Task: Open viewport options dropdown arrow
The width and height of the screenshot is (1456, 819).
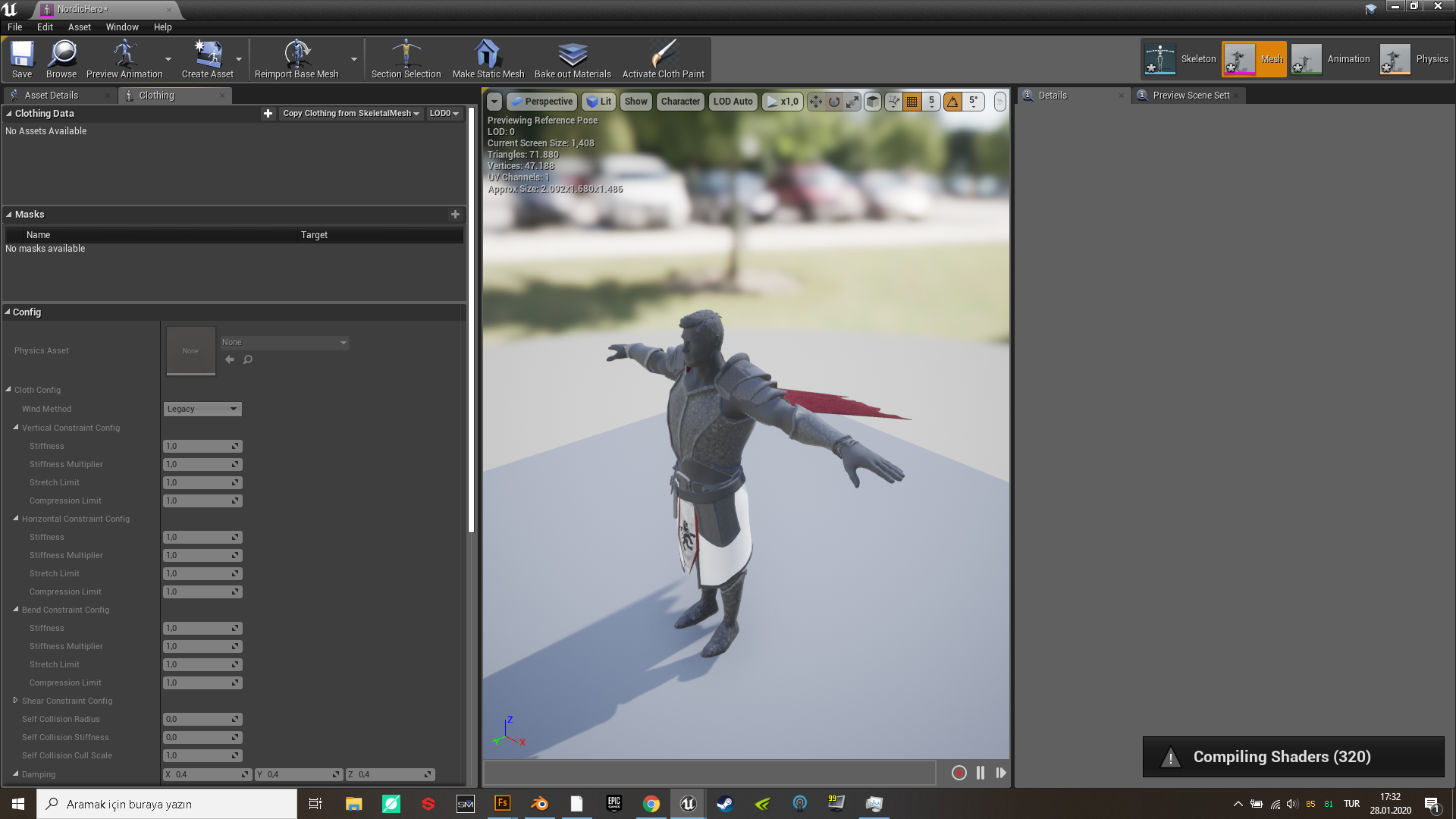Action: pos(494,102)
